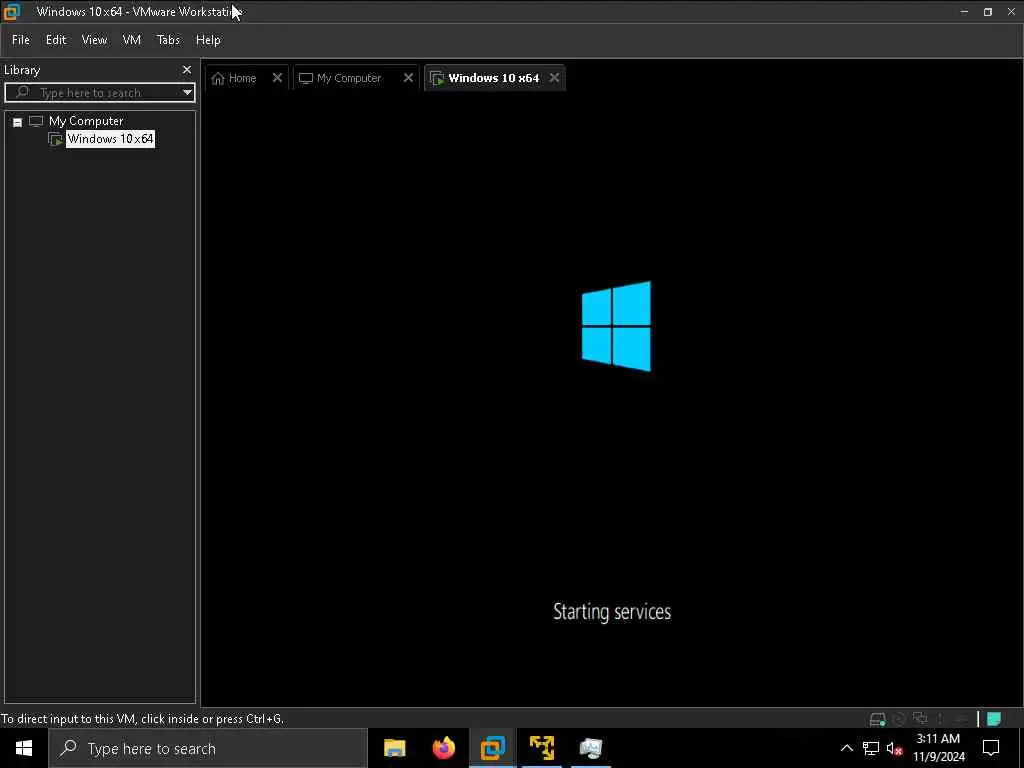Open the Library search dropdown arrow
1024x768 pixels.
pos(187,92)
